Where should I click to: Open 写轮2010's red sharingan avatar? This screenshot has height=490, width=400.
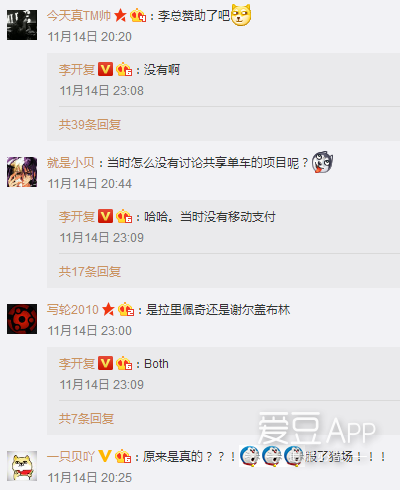(22, 319)
